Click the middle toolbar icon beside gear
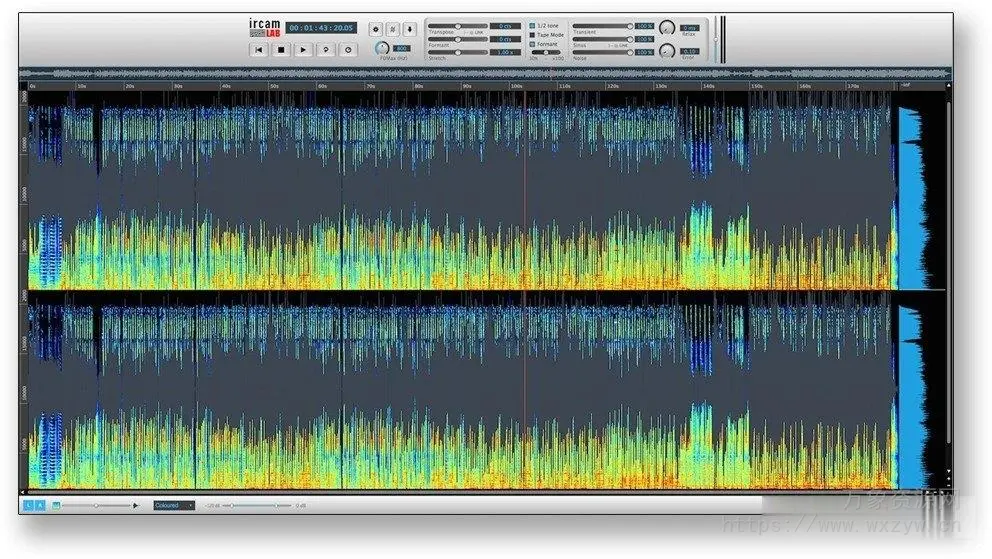 pyautogui.click(x=393, y=29)
